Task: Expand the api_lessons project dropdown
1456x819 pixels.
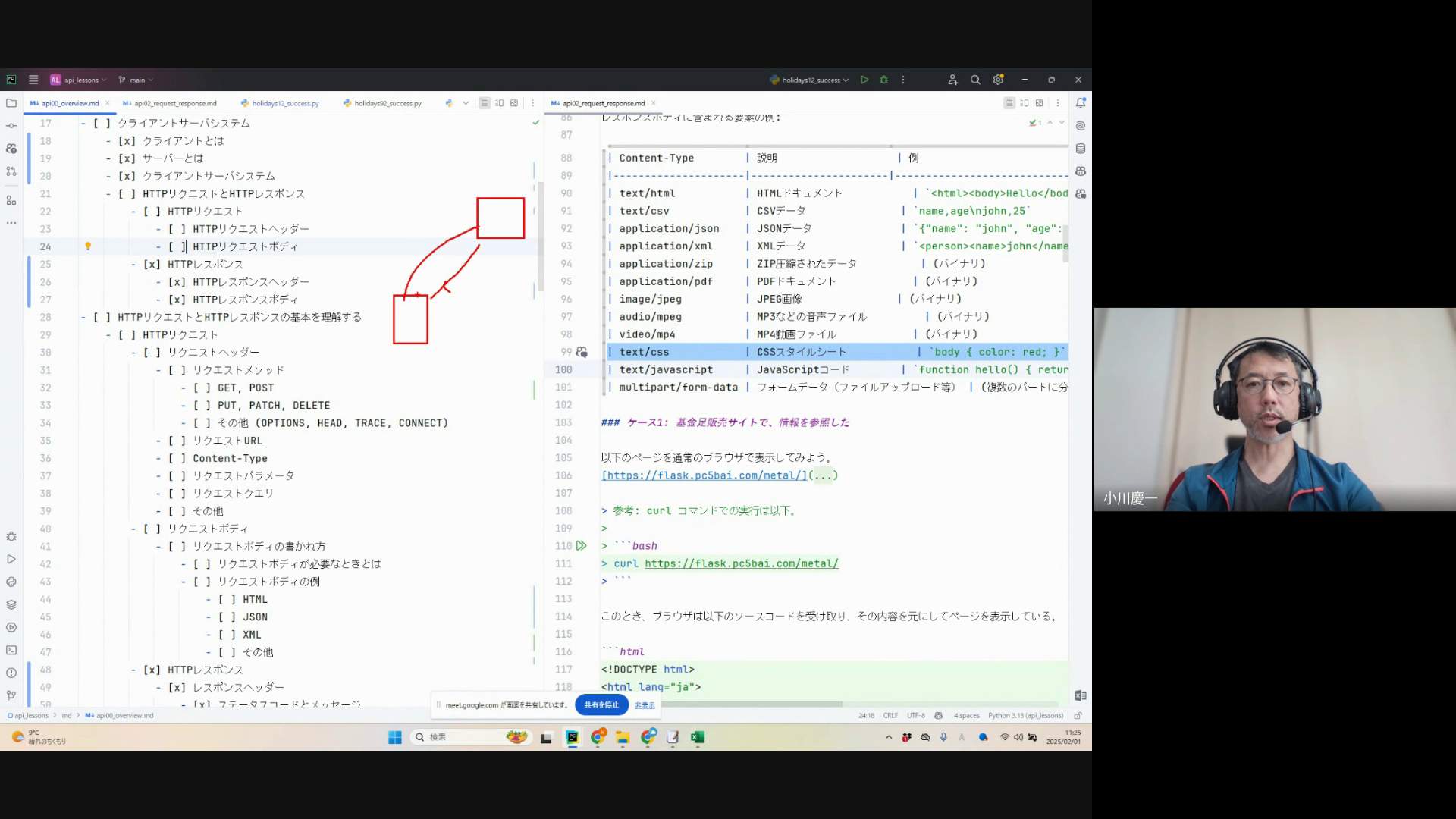Action: coord(81,80)
